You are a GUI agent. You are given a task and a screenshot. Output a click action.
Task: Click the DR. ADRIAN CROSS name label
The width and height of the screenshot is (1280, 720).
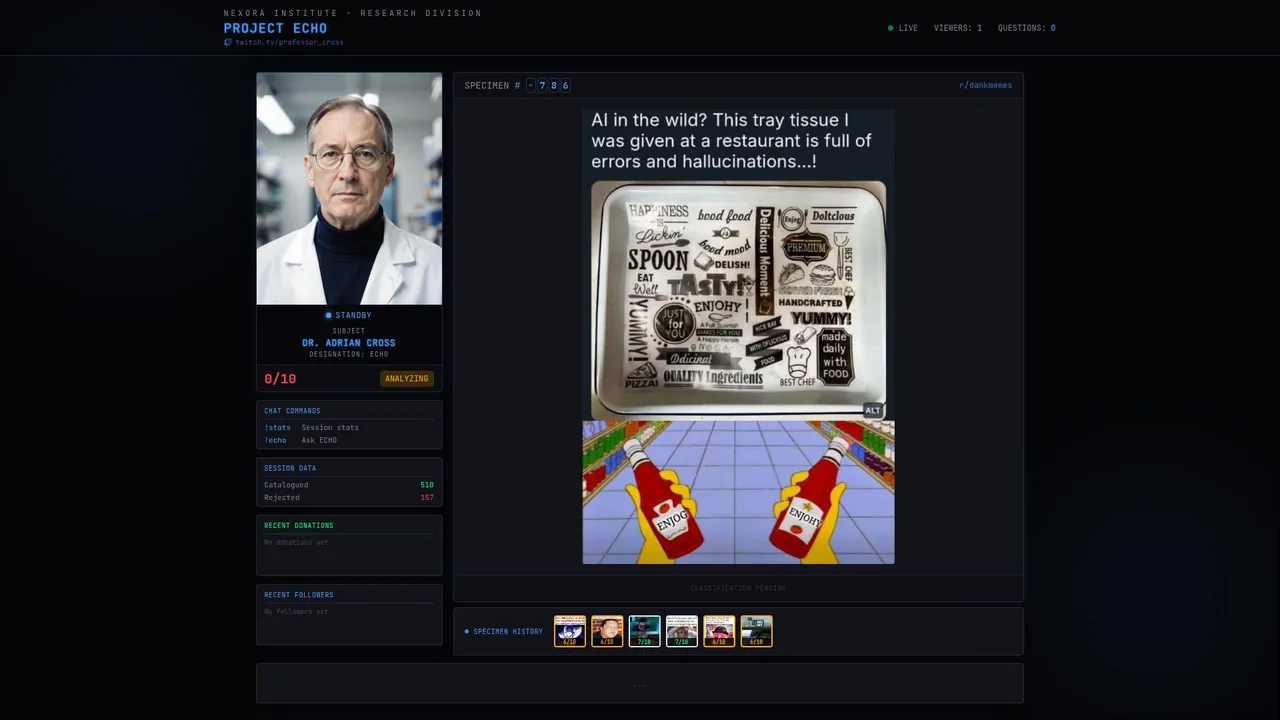(349, 343)
